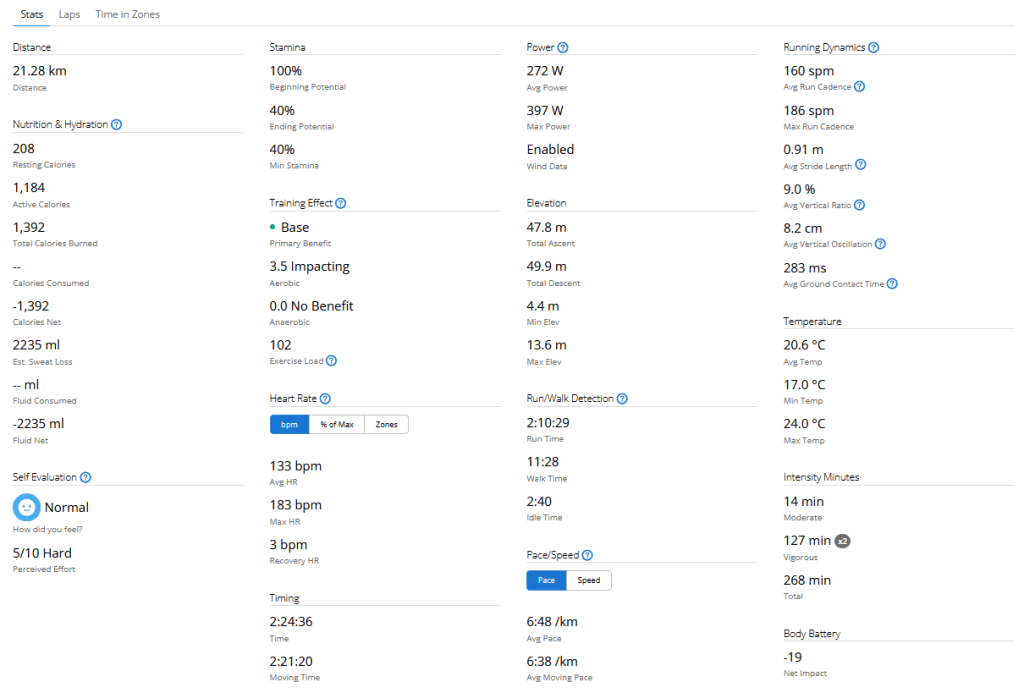Click the Normal smiley face icon

tap(27, 507)
